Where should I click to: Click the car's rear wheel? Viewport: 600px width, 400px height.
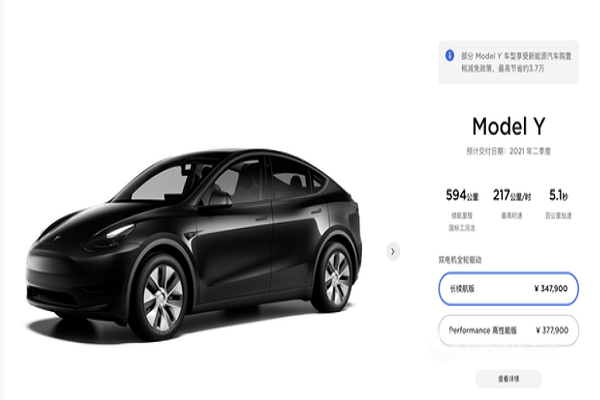(x=336, y=278)
